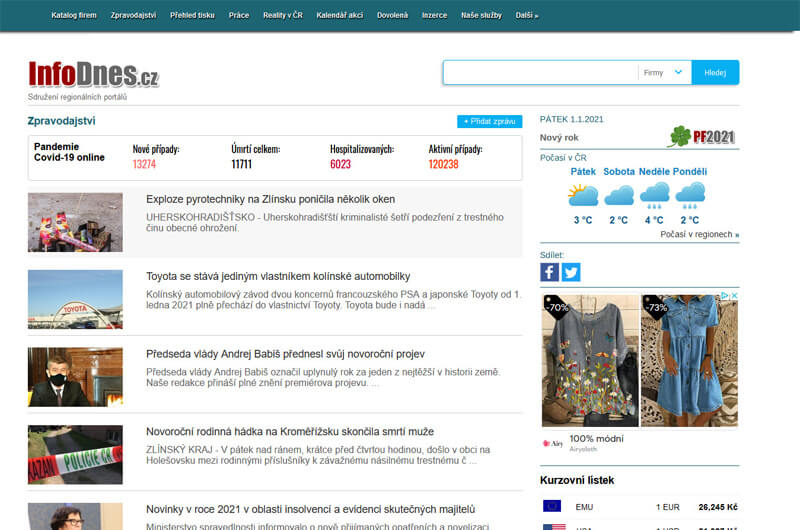Viewport: 800px width, 530px height.
Task: Click the Hospitalizovaných 6023 value
Action: coord(340,164)
